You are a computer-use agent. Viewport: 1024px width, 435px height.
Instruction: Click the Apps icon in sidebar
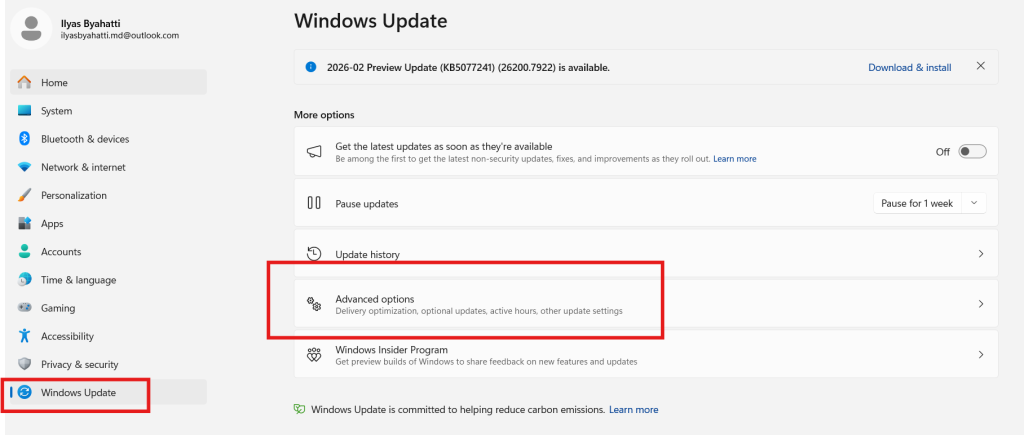24,223
